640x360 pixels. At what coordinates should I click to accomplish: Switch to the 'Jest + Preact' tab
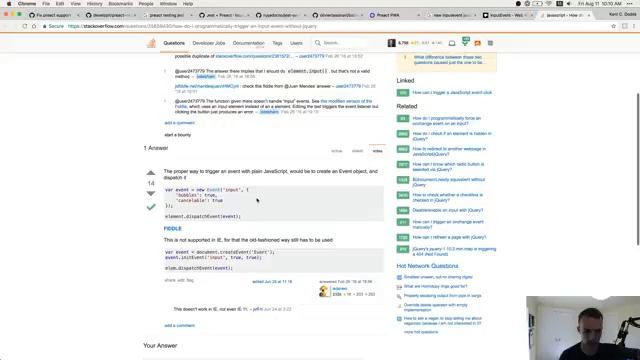point(223,15)
